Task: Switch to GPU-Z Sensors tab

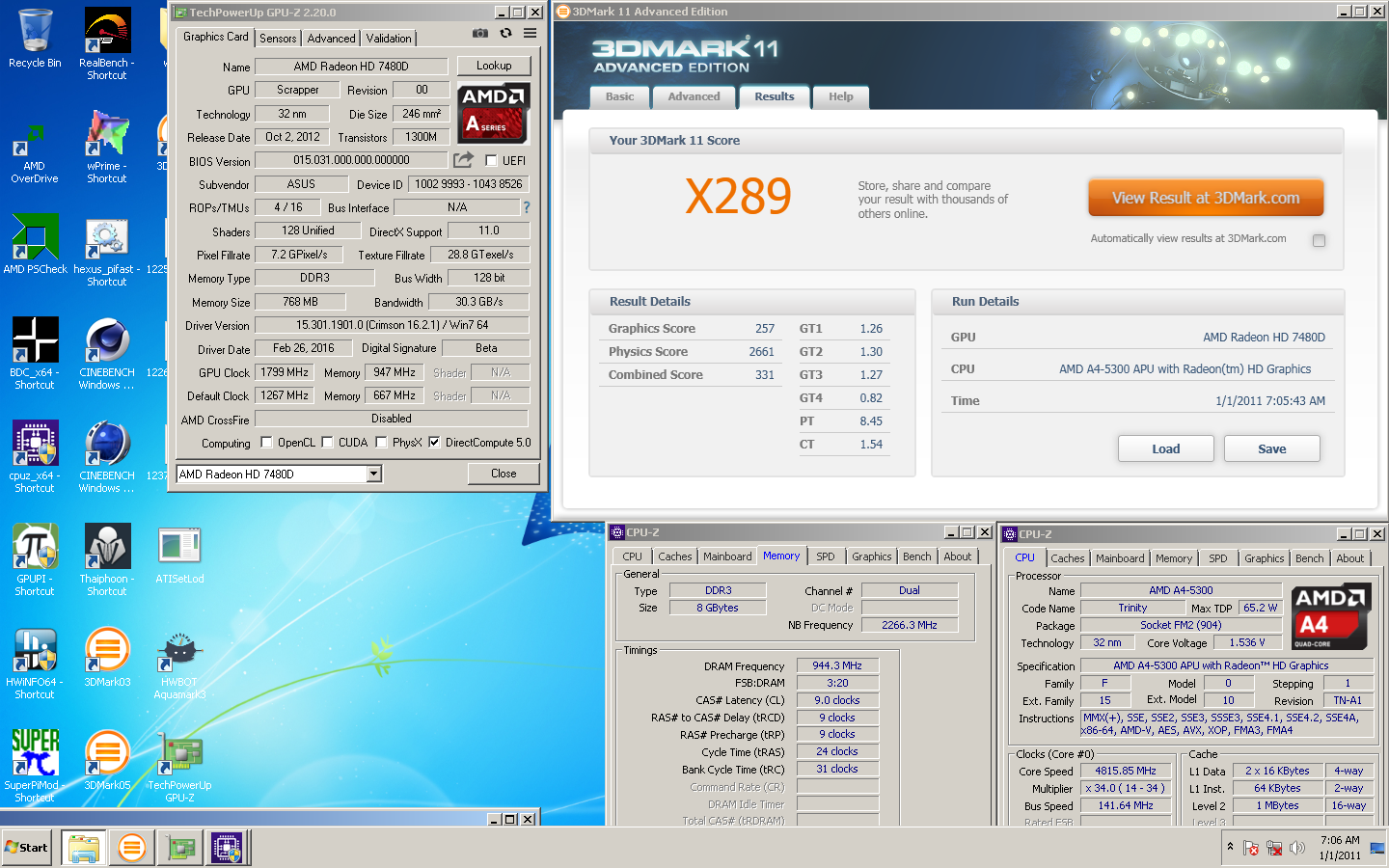Action: 278,39
